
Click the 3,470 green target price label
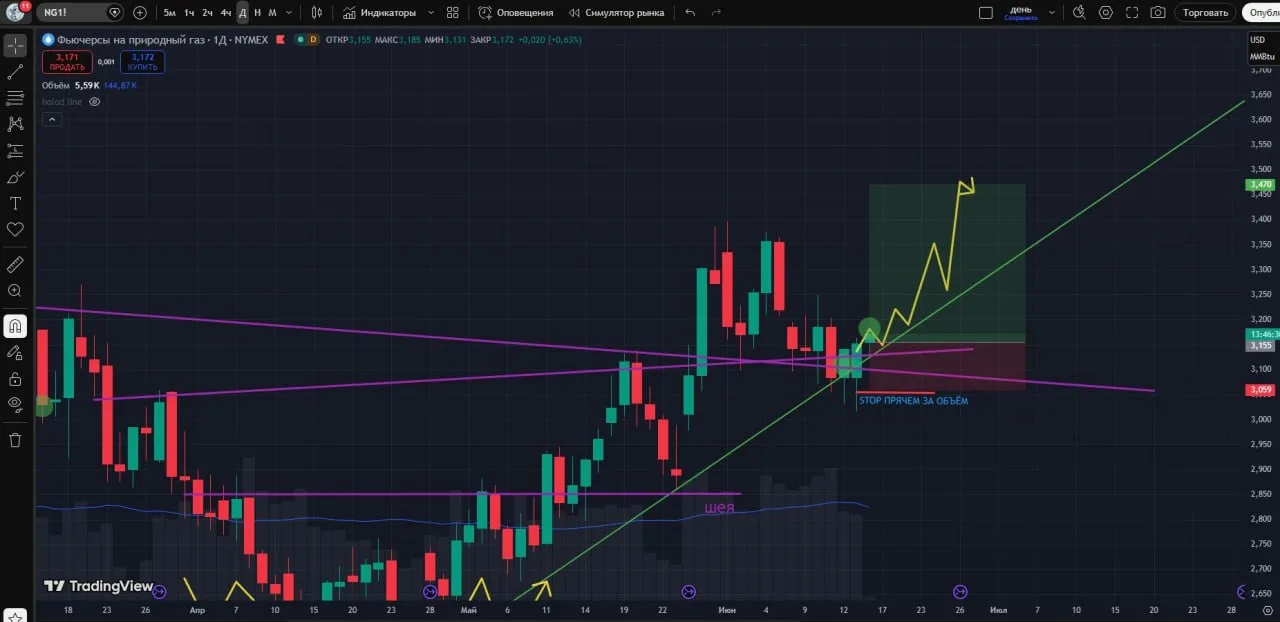[1260, 185]
